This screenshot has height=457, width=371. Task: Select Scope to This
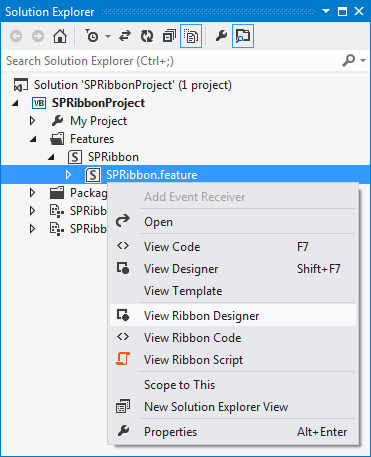[x=233, y=385]
